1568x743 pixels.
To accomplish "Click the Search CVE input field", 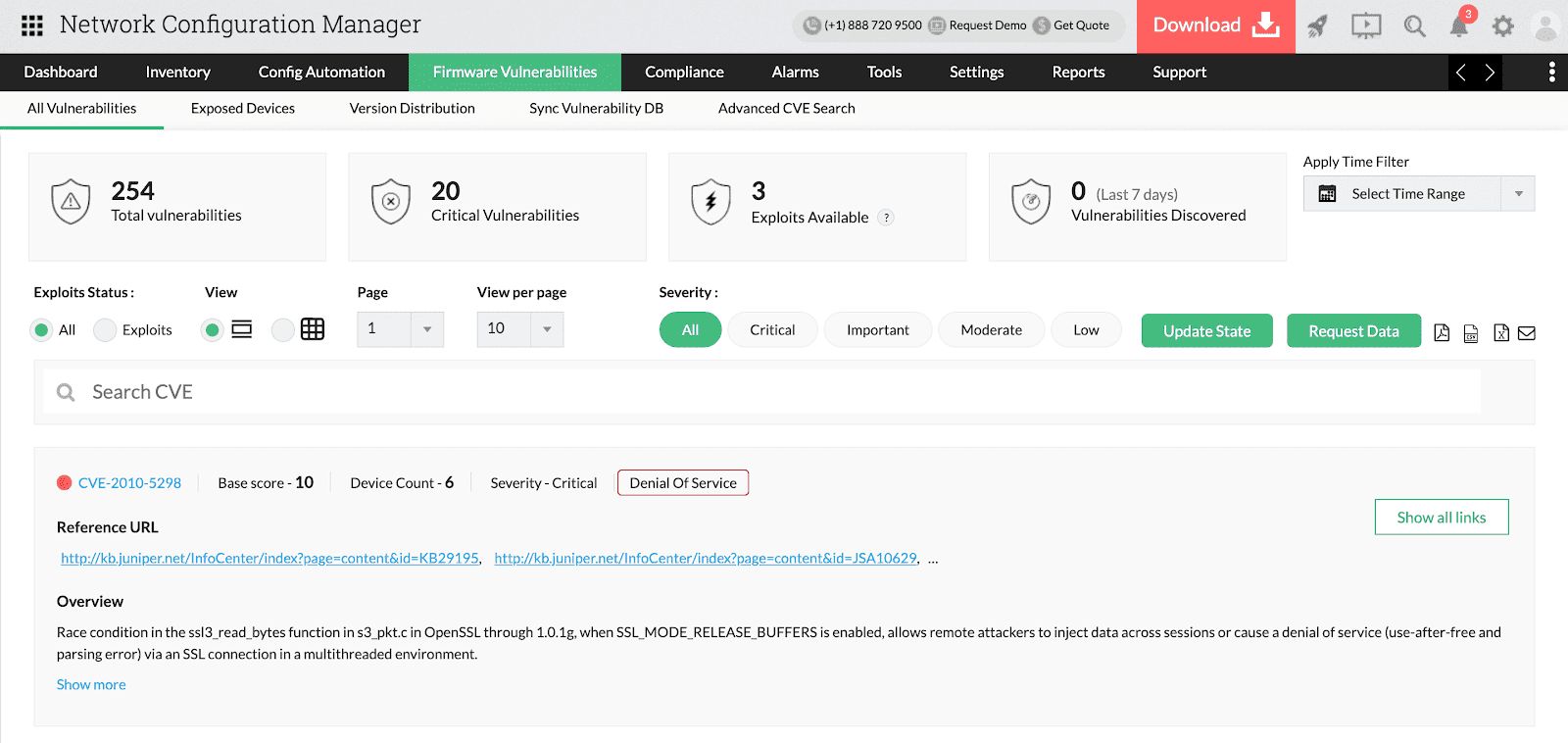I will 761,392.
